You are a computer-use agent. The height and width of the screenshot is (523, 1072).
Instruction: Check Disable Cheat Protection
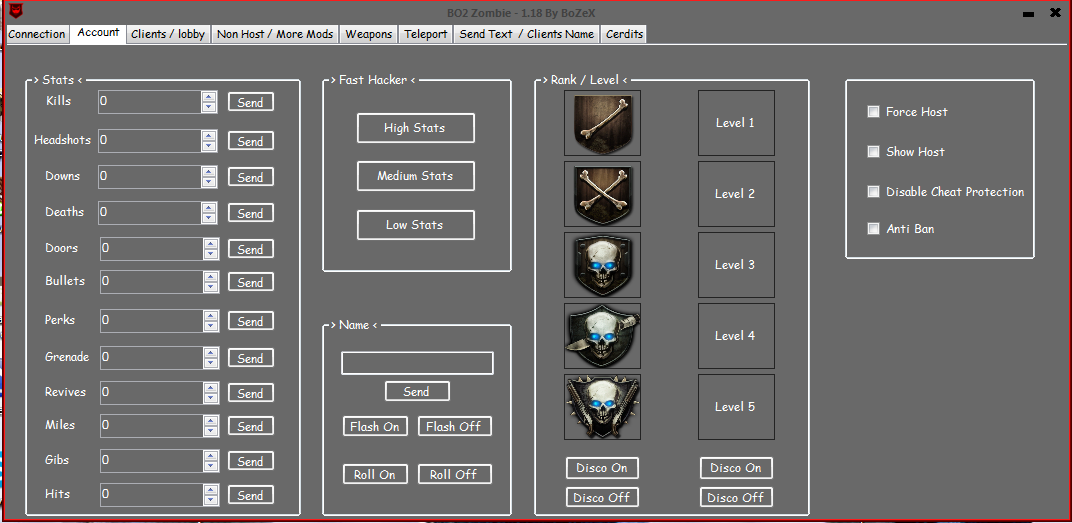click(x=873, y=191)
